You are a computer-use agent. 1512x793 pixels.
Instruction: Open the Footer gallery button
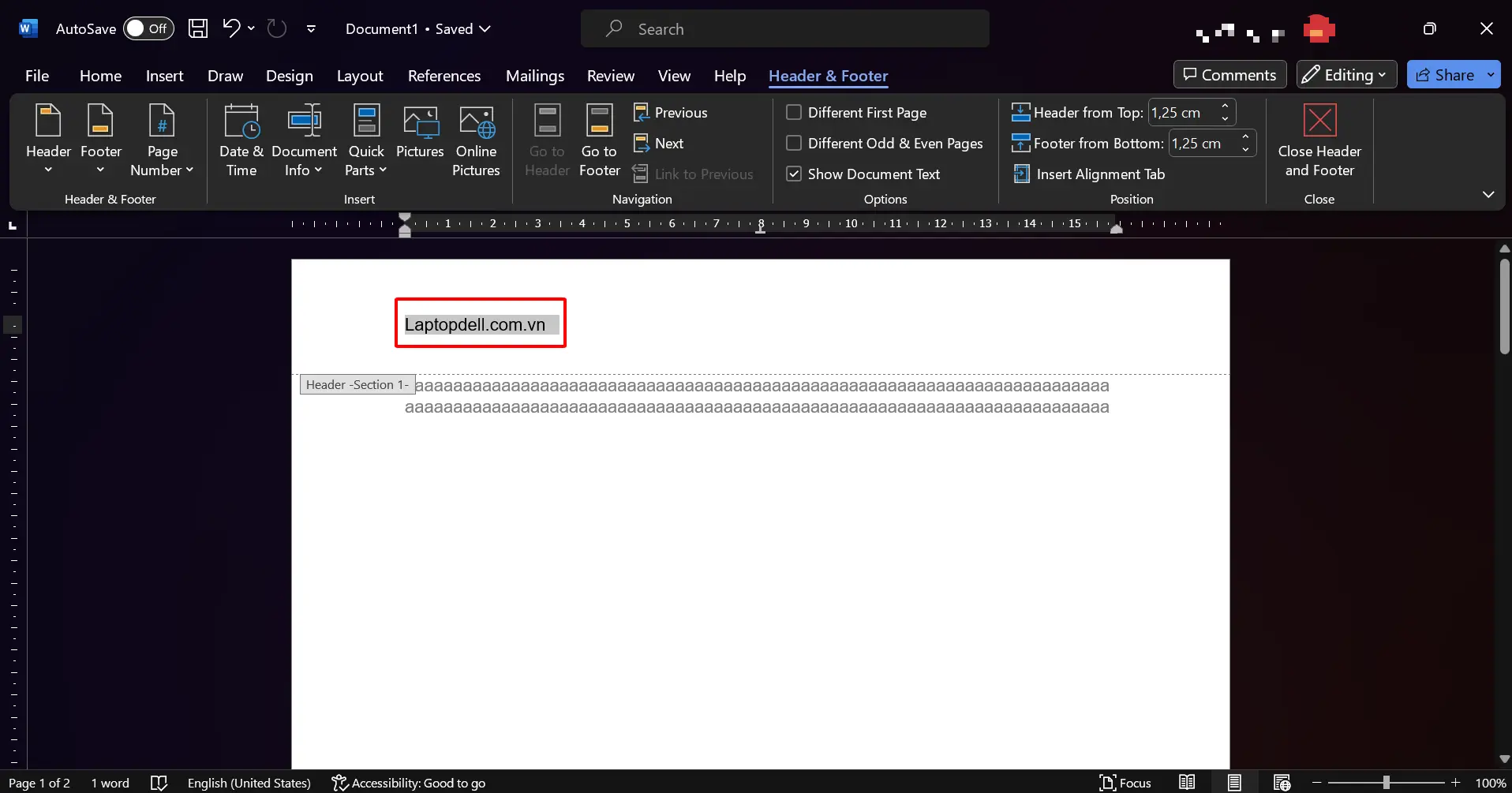pos(101,140)
